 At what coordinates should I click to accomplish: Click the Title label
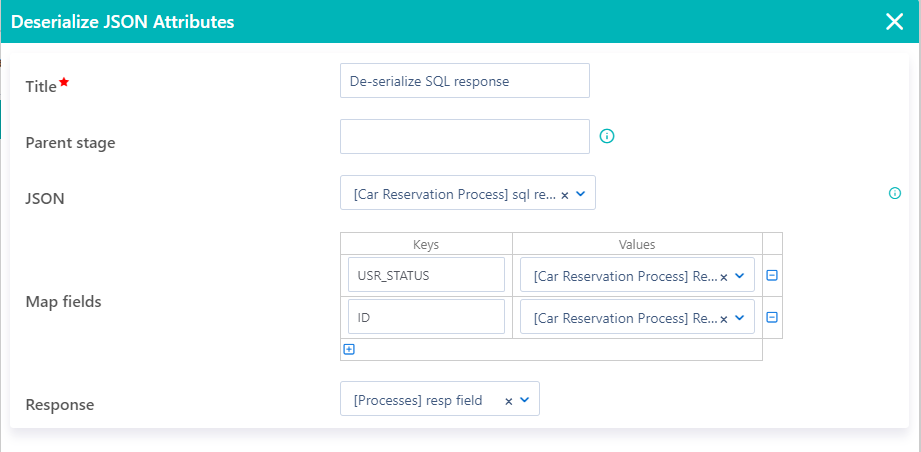41,86
